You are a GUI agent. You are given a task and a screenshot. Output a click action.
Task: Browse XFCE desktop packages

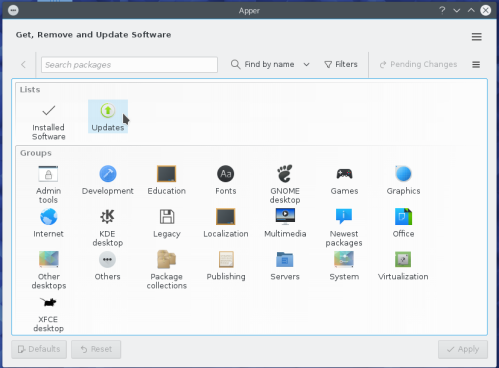coord(48,313)
